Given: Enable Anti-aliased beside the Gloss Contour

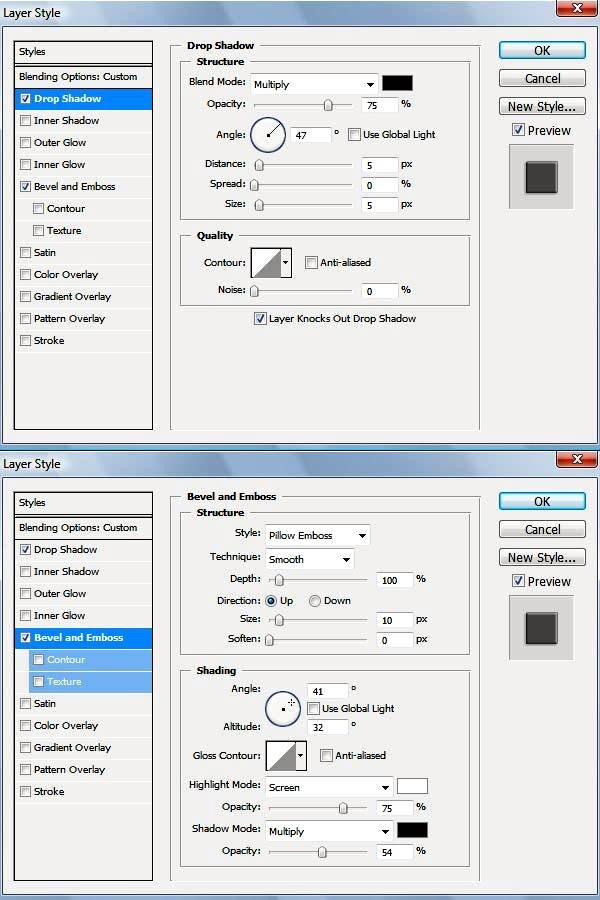Looking at the screenshot, I should pos(327,756).
